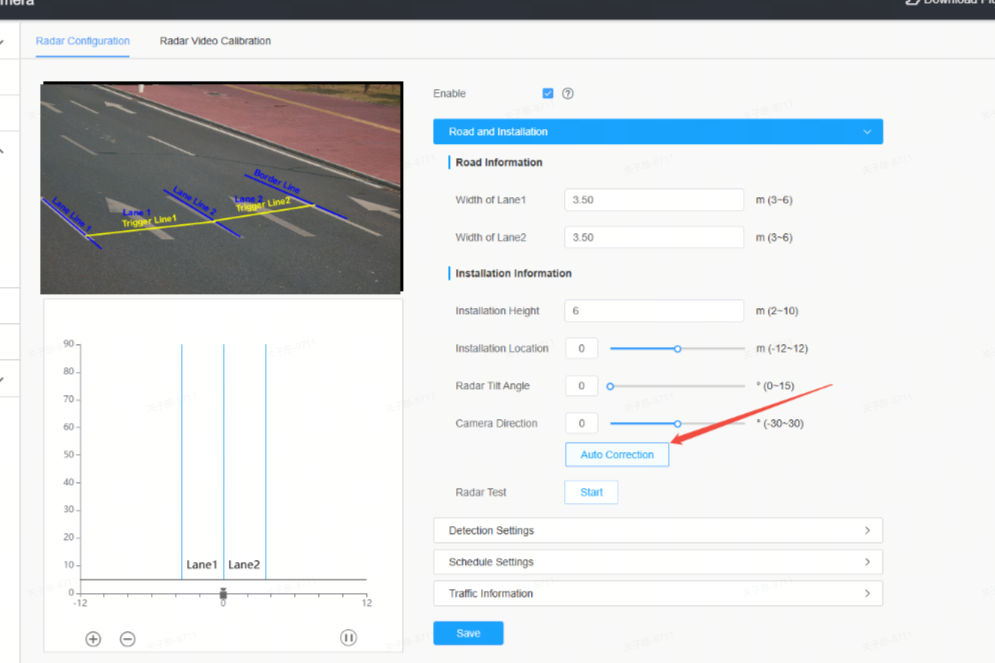Expand the Traffic Information section
Image resolution: width=995 pixels, height=663 pixels.
(658, 593)
